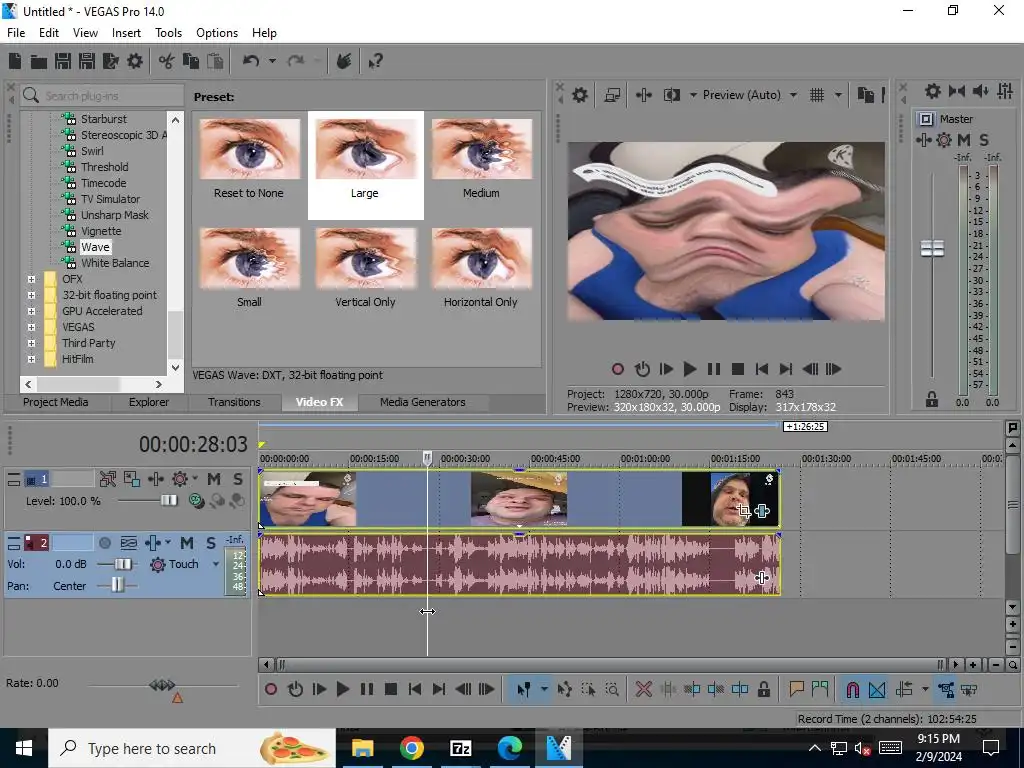Screen dimensions: 1024x768
Task: Mute audio track 2 with M button
Action: (x=187, y=543)
